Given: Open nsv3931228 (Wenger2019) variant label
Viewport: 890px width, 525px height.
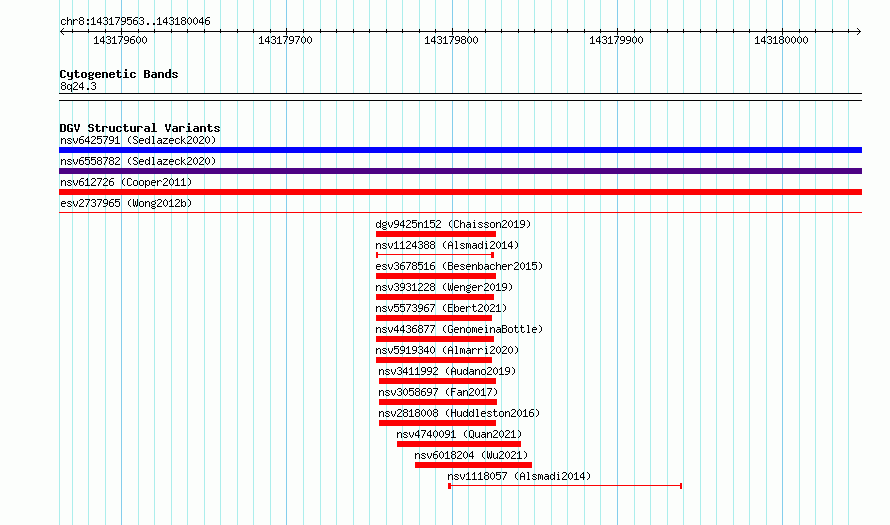Looking at the screenshot, I should [444, 287].
